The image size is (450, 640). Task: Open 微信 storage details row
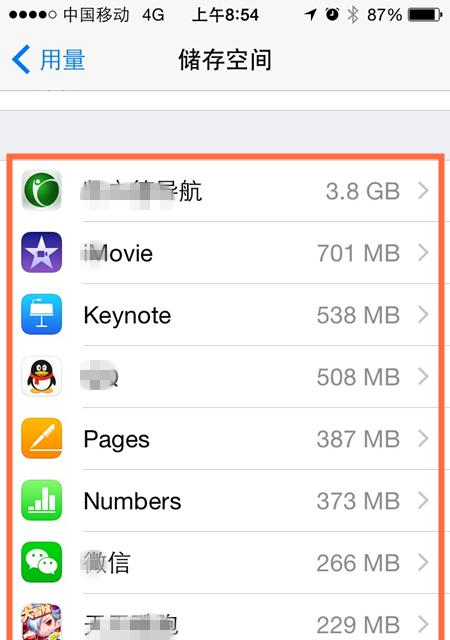point(226,563)
